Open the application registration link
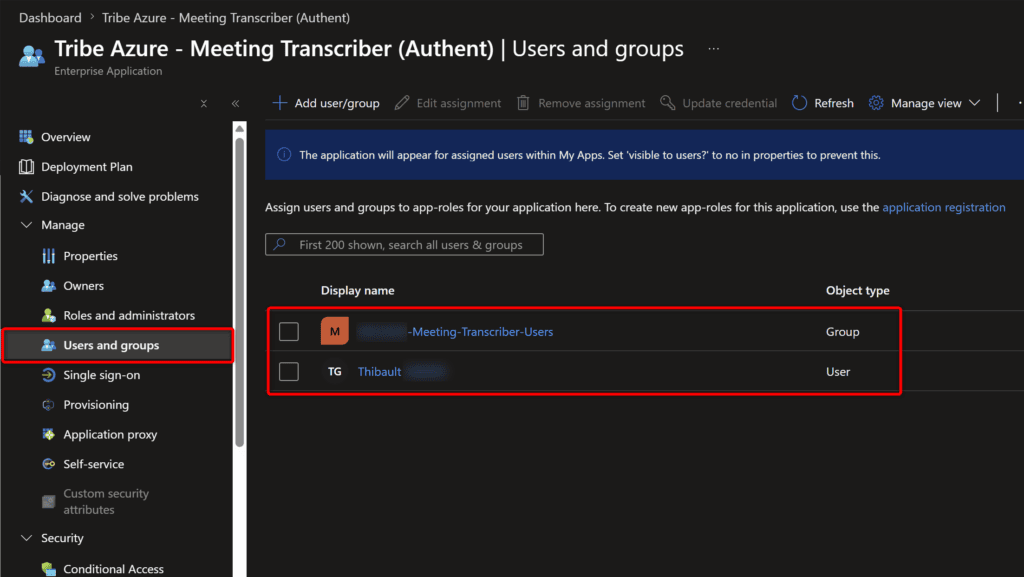Image resolution: width=1024 pixels, height=577 pixels. (x=944, y=208)
